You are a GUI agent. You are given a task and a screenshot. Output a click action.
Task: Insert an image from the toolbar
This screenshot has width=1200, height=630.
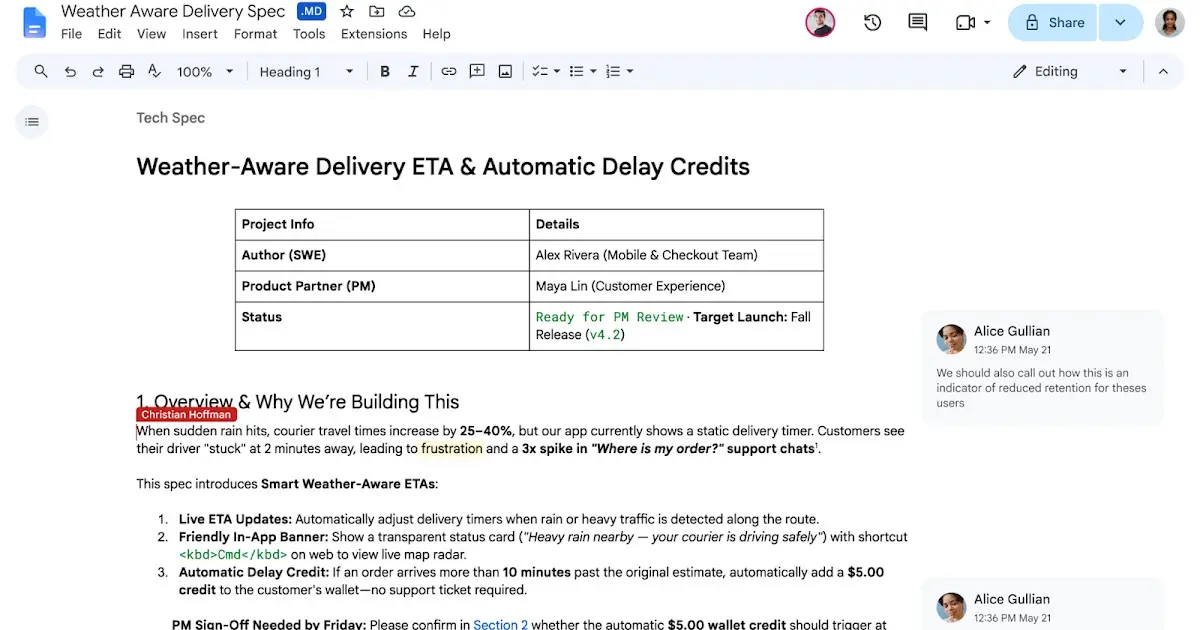[505, 71]
